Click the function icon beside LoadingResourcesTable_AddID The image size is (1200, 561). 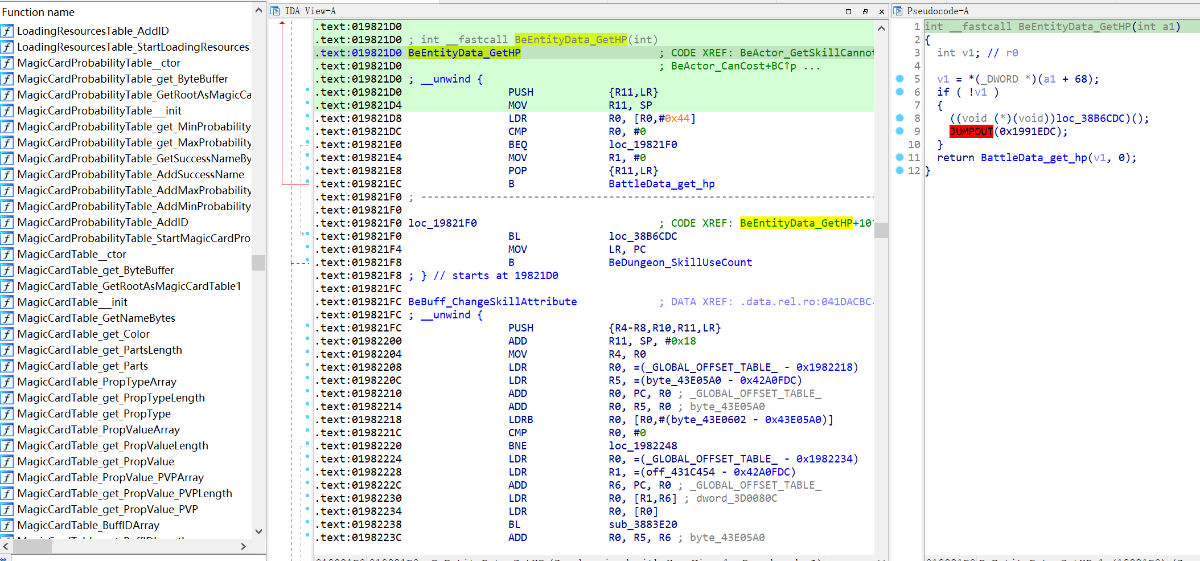7,31
